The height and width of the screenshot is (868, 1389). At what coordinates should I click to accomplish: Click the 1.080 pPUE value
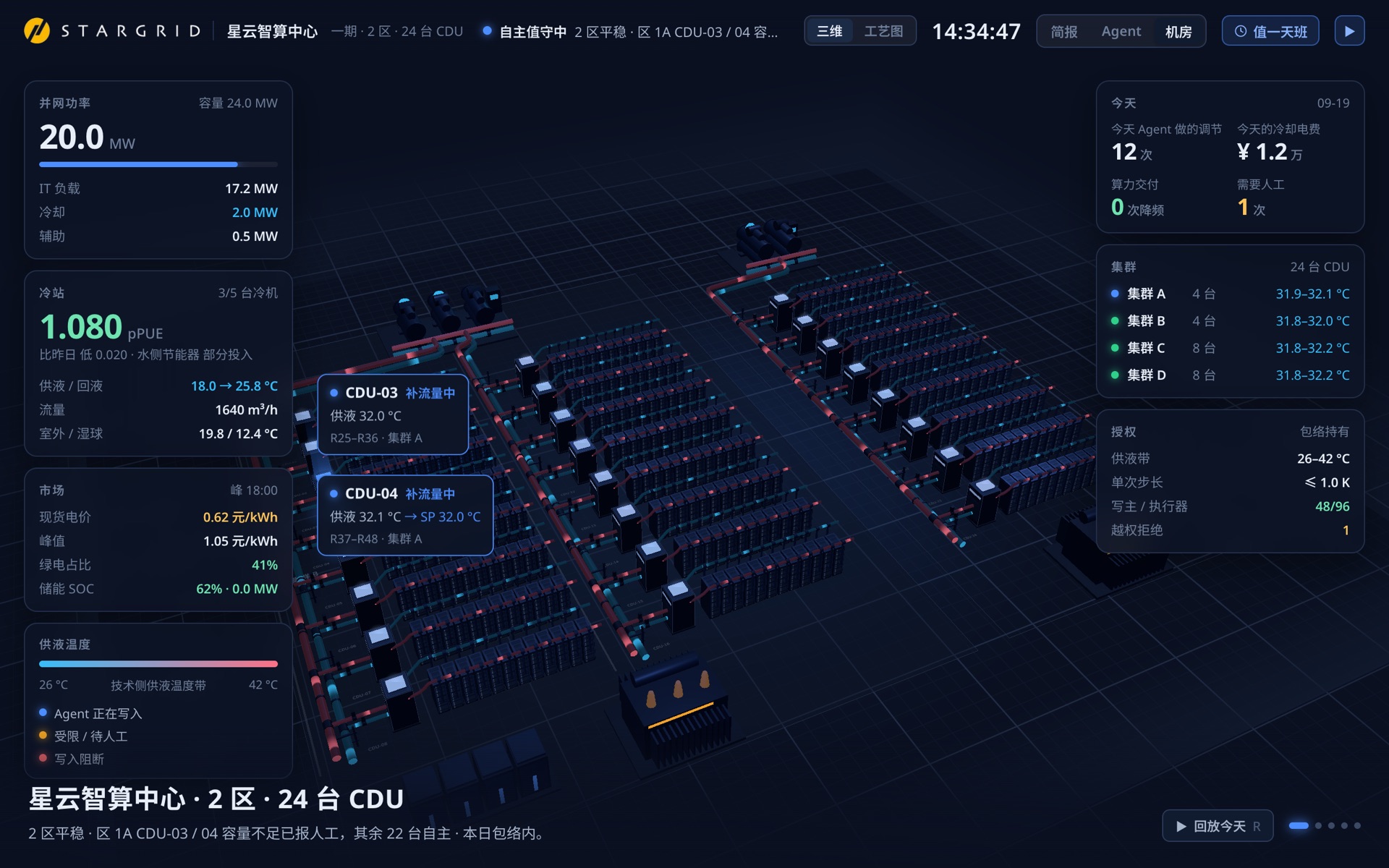(x=101, y=327)
